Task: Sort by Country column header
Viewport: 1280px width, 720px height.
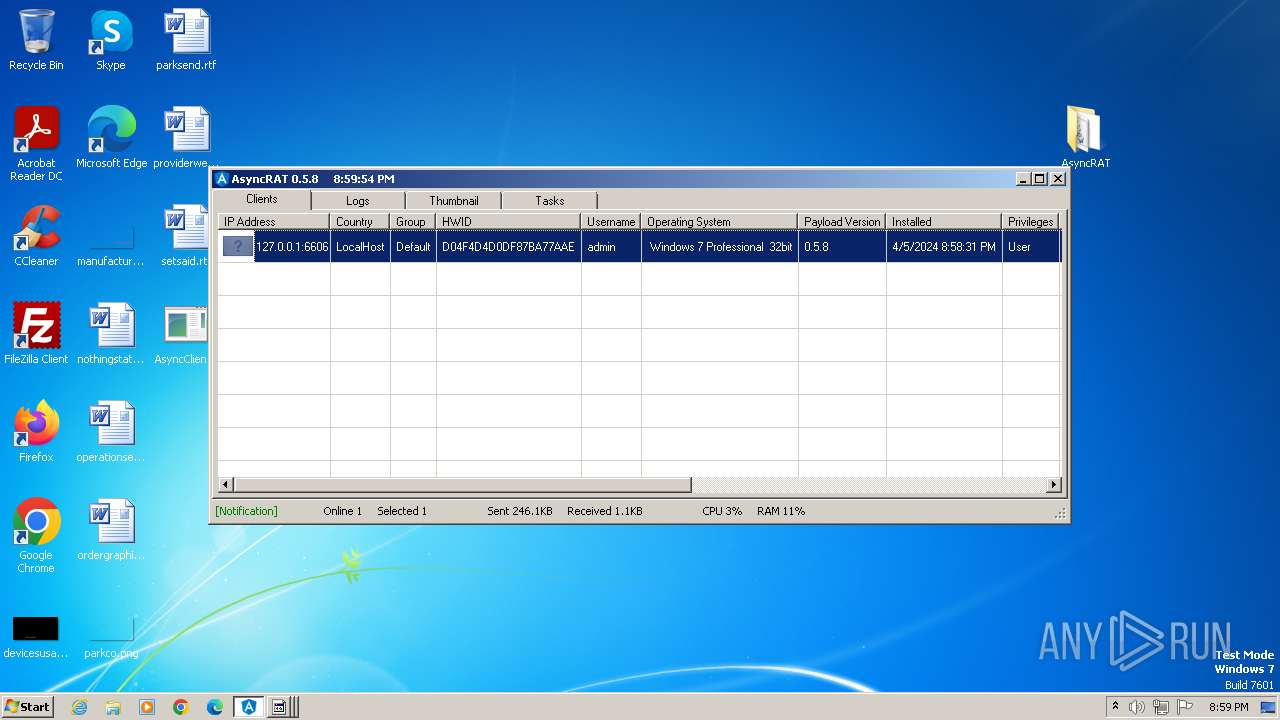Action: (x=360, y=222)
